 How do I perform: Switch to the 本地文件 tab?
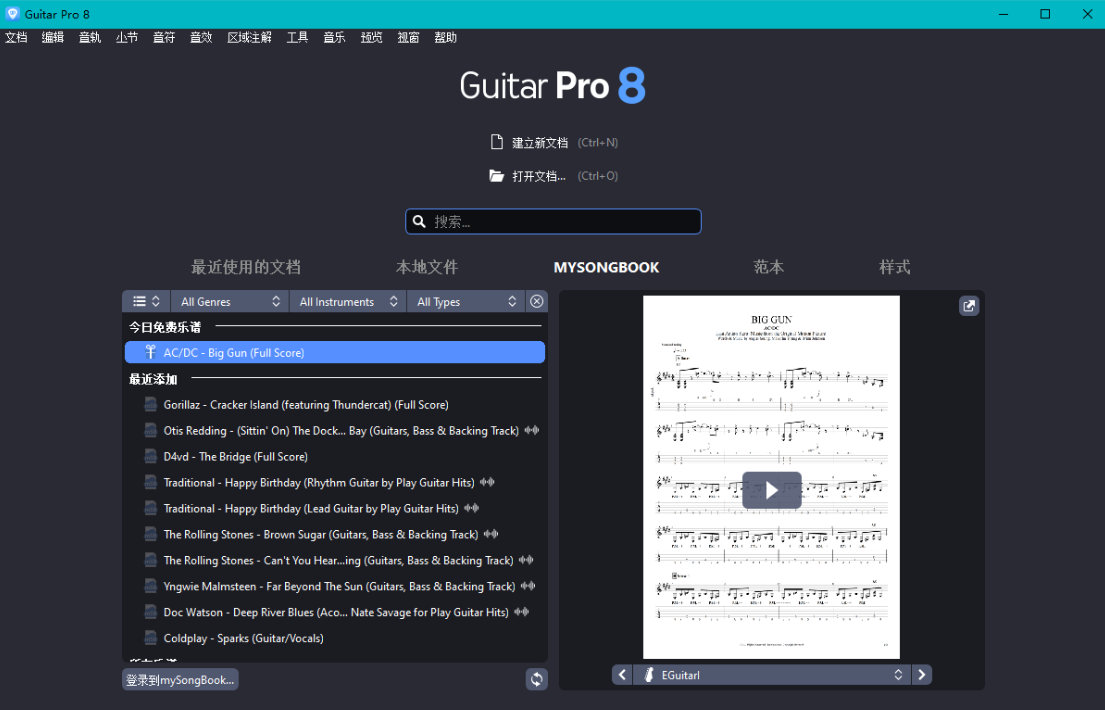click(427, 267)
